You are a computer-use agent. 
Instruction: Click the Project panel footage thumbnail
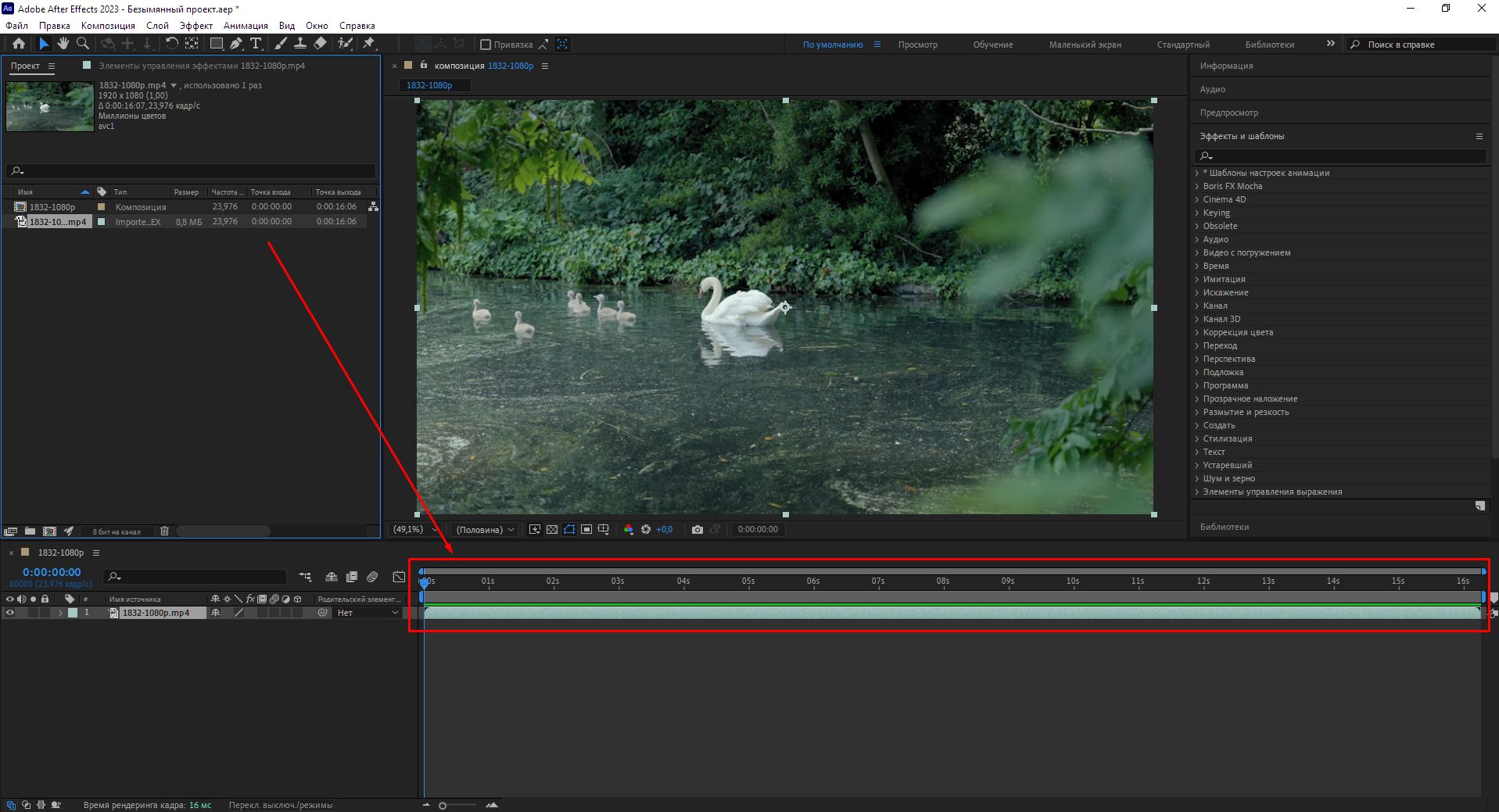50,106
